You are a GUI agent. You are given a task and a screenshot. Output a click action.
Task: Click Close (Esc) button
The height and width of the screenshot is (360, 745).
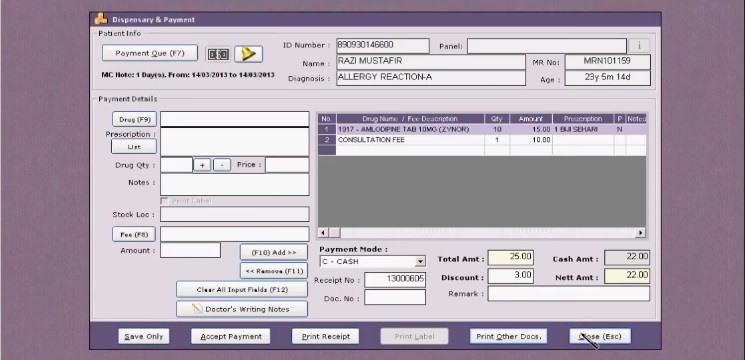coord(600,336)
